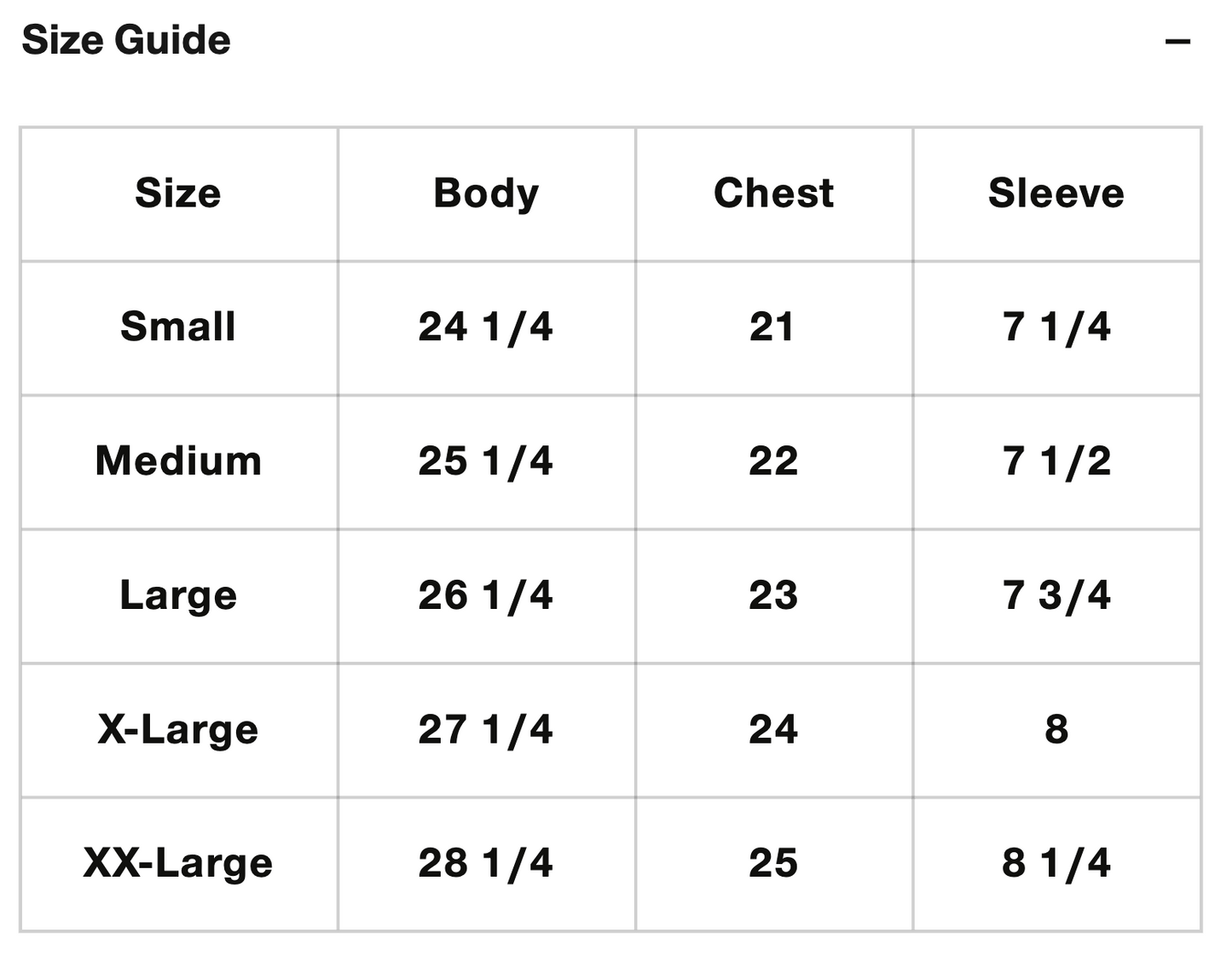Select the Large body value 26 1/4
Viewport: 1232px width, 962px height.
coord(485,595)
